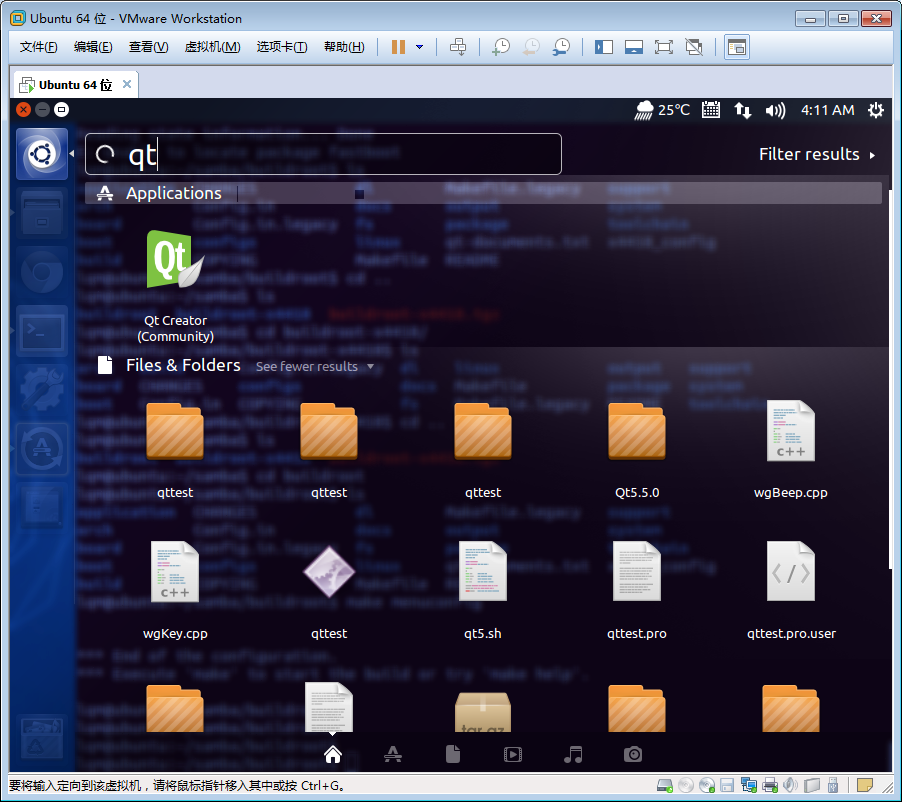This screenshot has width=902, height=802.
Task: Switch to the Music lens
Action: tap(573, 754)
